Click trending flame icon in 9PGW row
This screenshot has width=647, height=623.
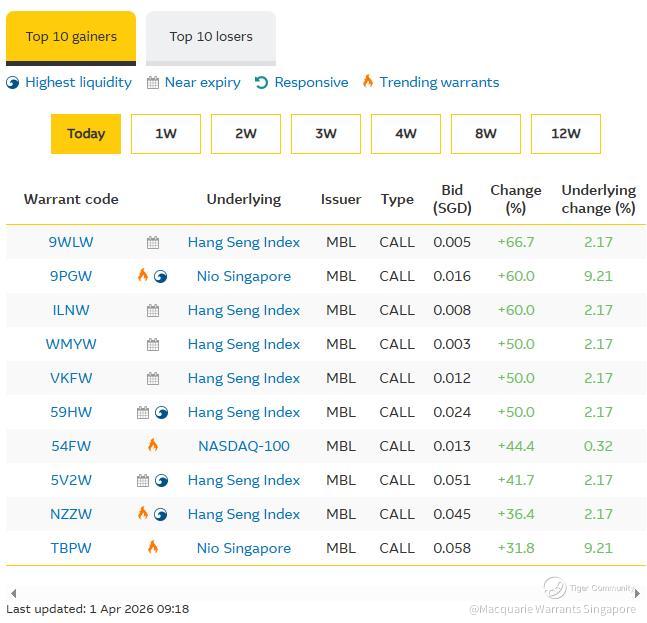point(143,275)
